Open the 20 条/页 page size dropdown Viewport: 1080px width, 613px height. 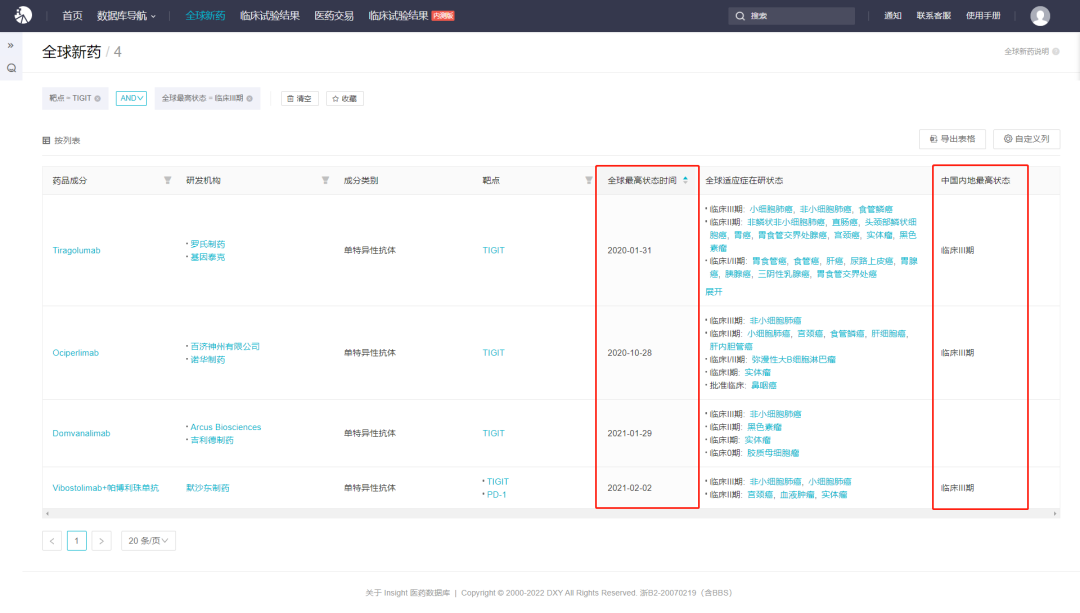coord(148,541)
